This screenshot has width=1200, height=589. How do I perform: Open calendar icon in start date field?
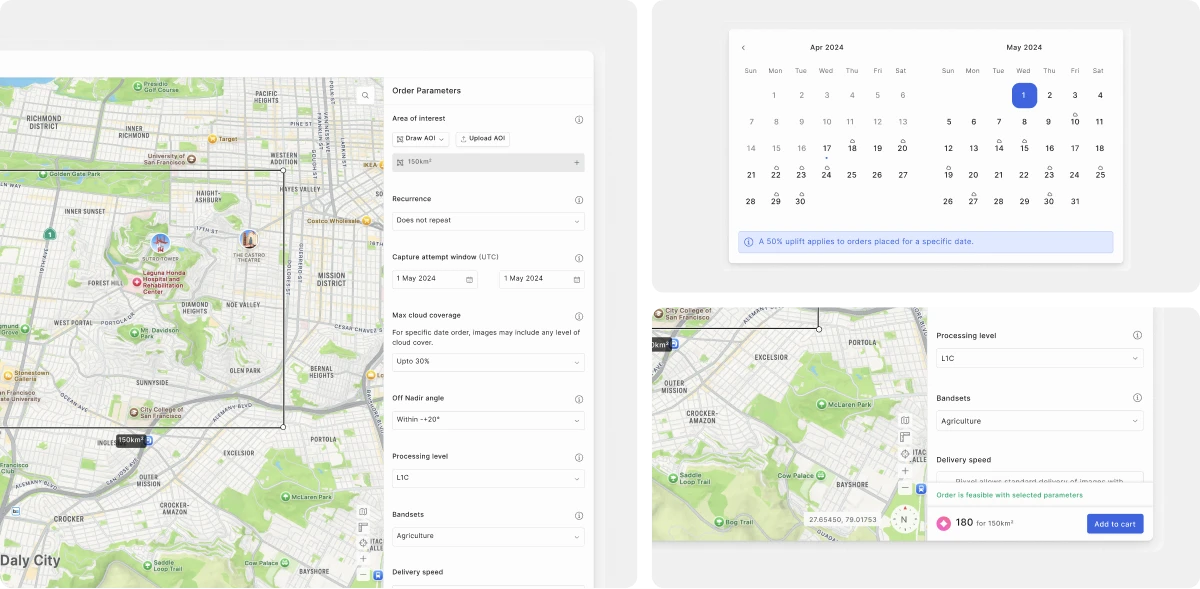[469, 279]
